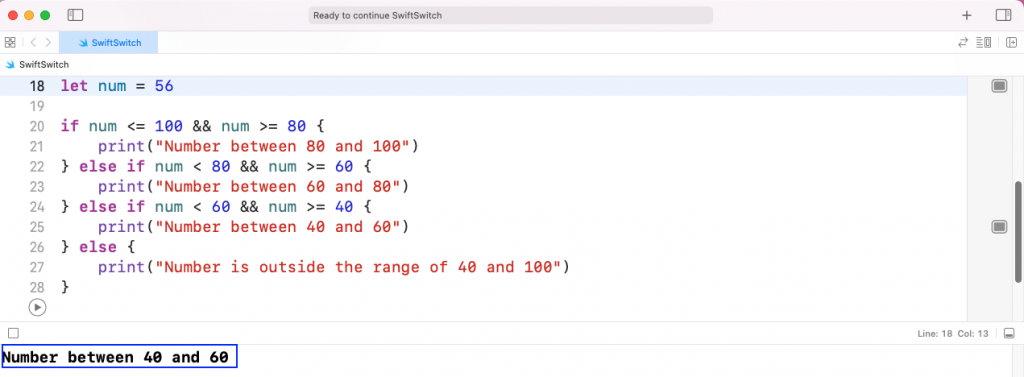Add editor on the right icon
The height and width of the screenshot is (377, 1024).
[x=1012, y=42]
